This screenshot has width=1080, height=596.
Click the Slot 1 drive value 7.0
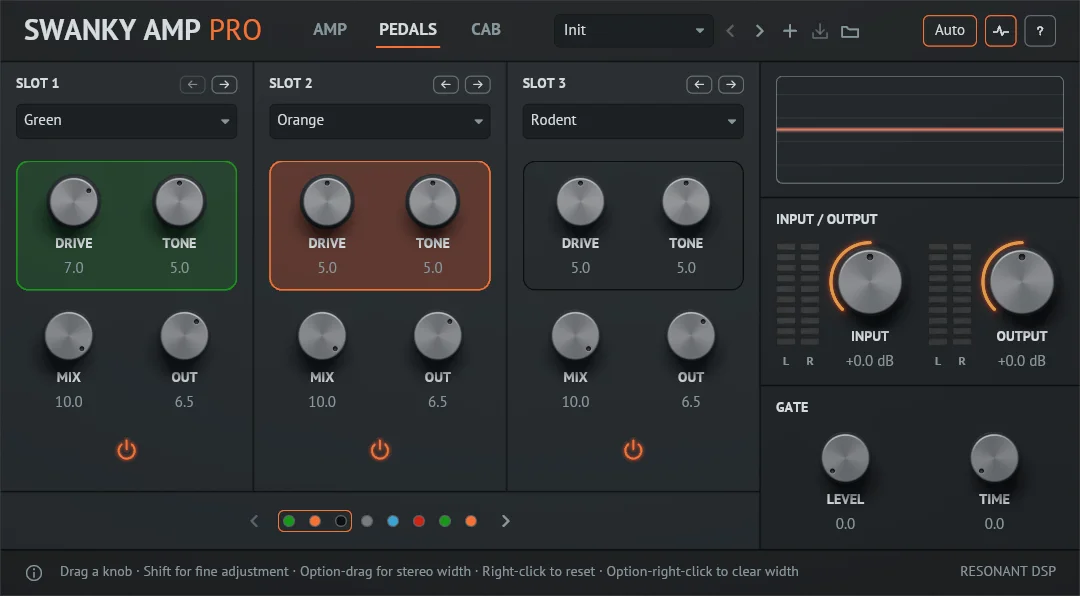click(74, 267)
